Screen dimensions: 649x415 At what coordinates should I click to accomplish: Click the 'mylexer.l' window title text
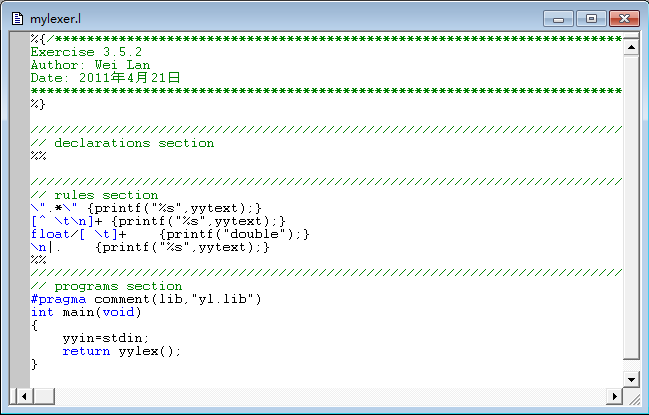coord(55,19)
